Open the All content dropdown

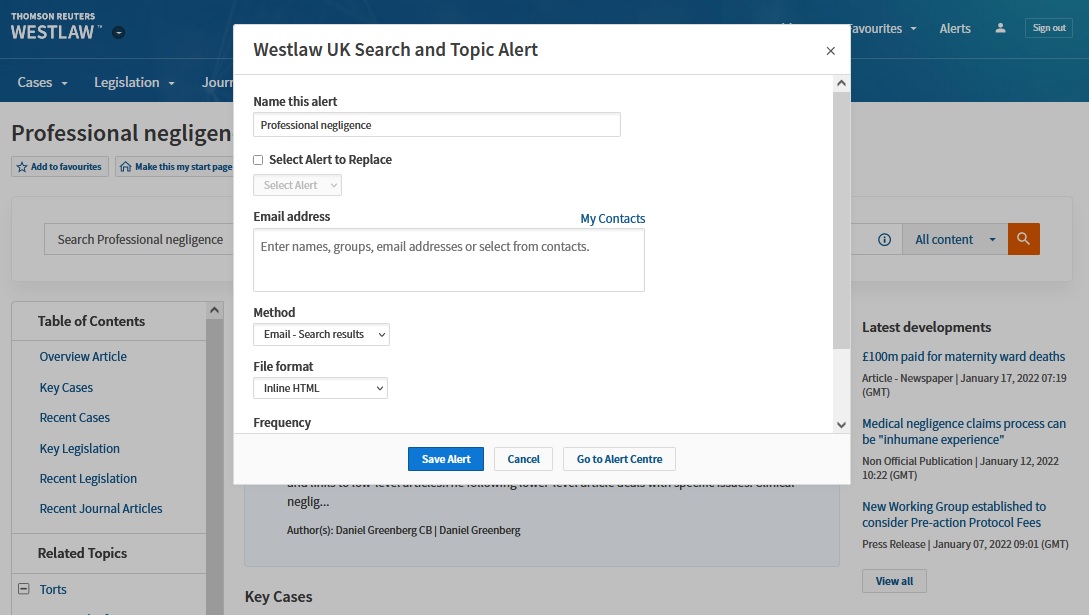pyautogui.click(x=955, y=239)
